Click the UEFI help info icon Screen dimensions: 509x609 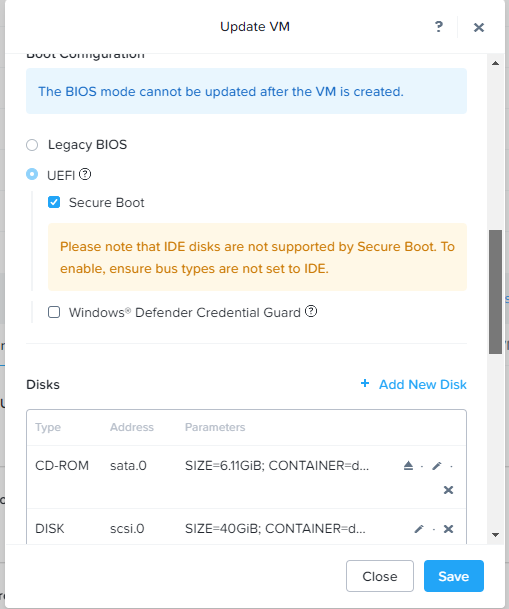(x=85, y=174)
